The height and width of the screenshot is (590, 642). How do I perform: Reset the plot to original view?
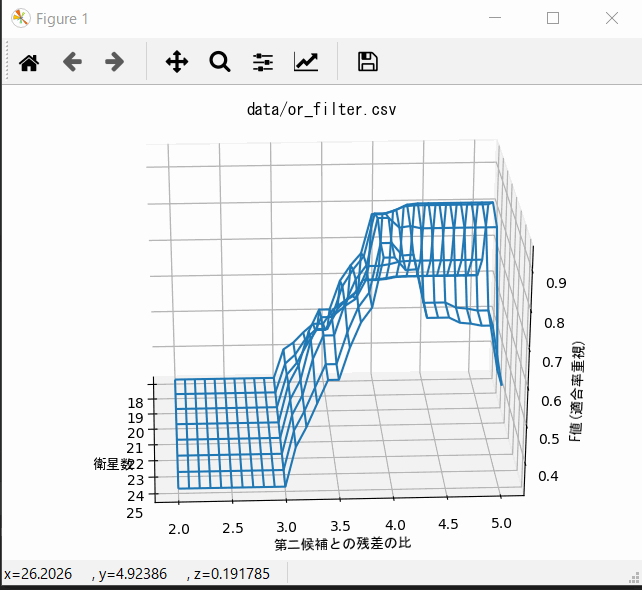point(29,62)
